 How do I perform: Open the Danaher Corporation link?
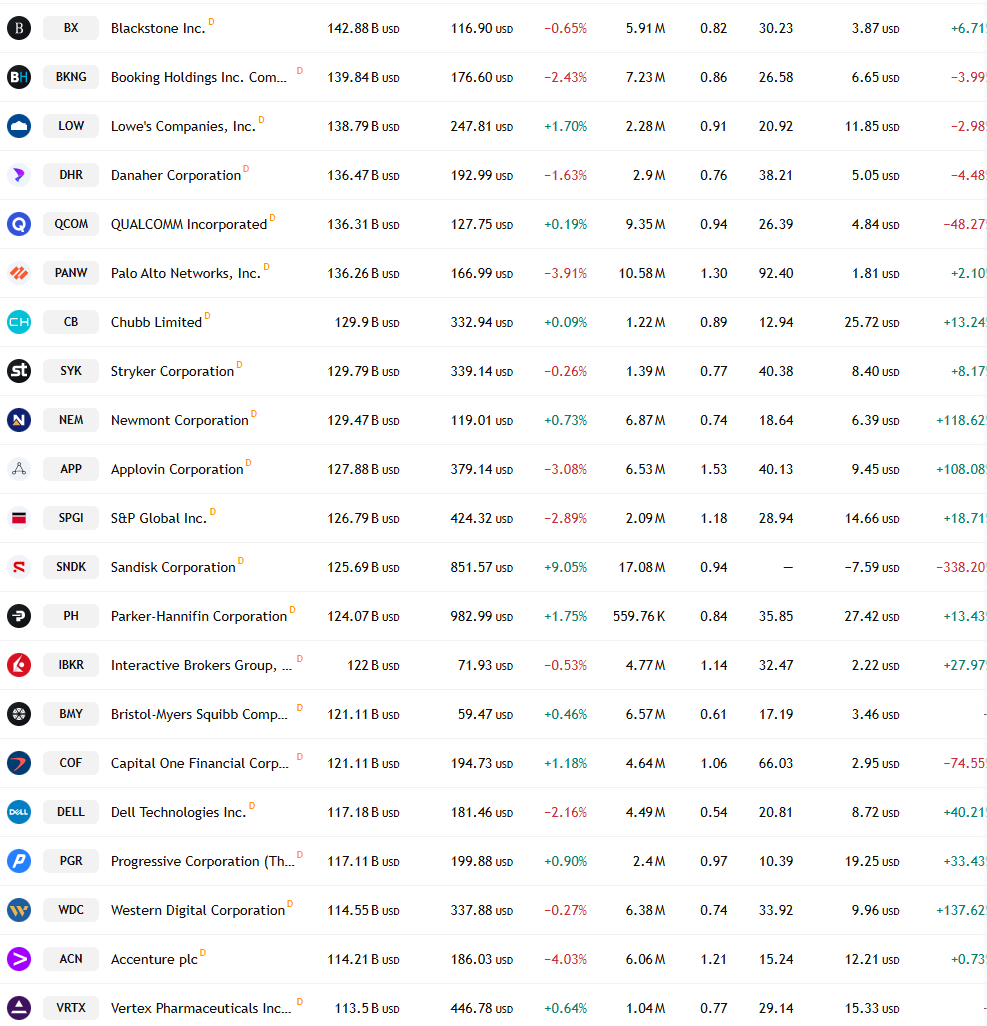tap(176, 175)
